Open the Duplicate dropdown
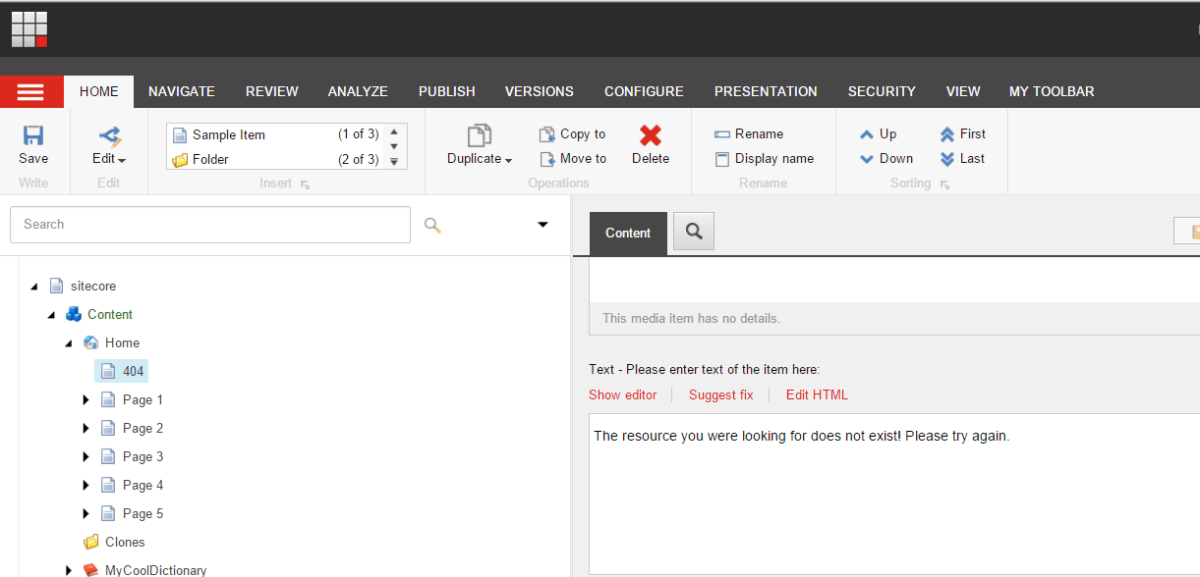Screen dimensions: 1200x577 480,159
